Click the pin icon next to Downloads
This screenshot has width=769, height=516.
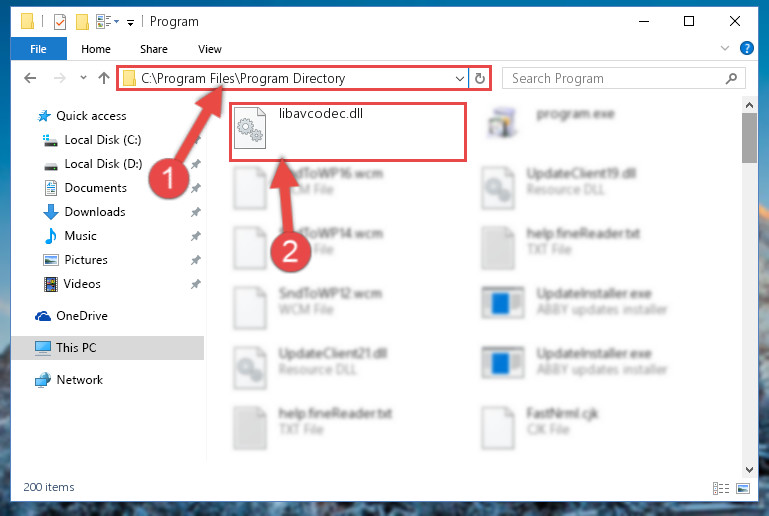tap(196, 212)
